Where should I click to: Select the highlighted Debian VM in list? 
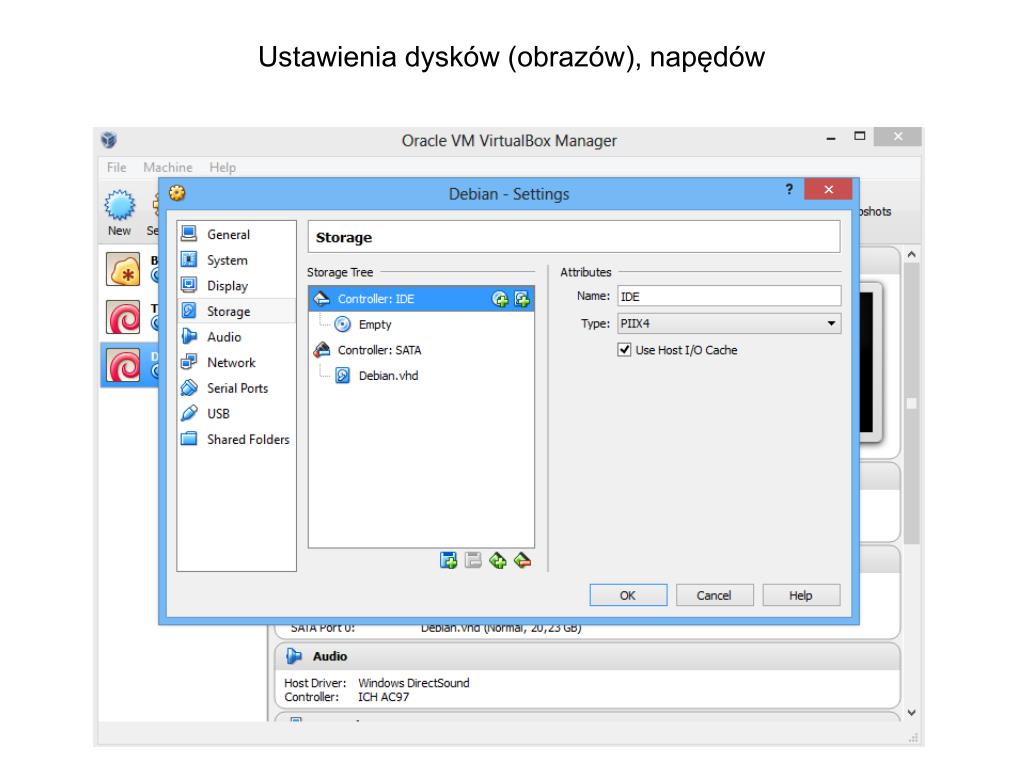tap(129, 365)
